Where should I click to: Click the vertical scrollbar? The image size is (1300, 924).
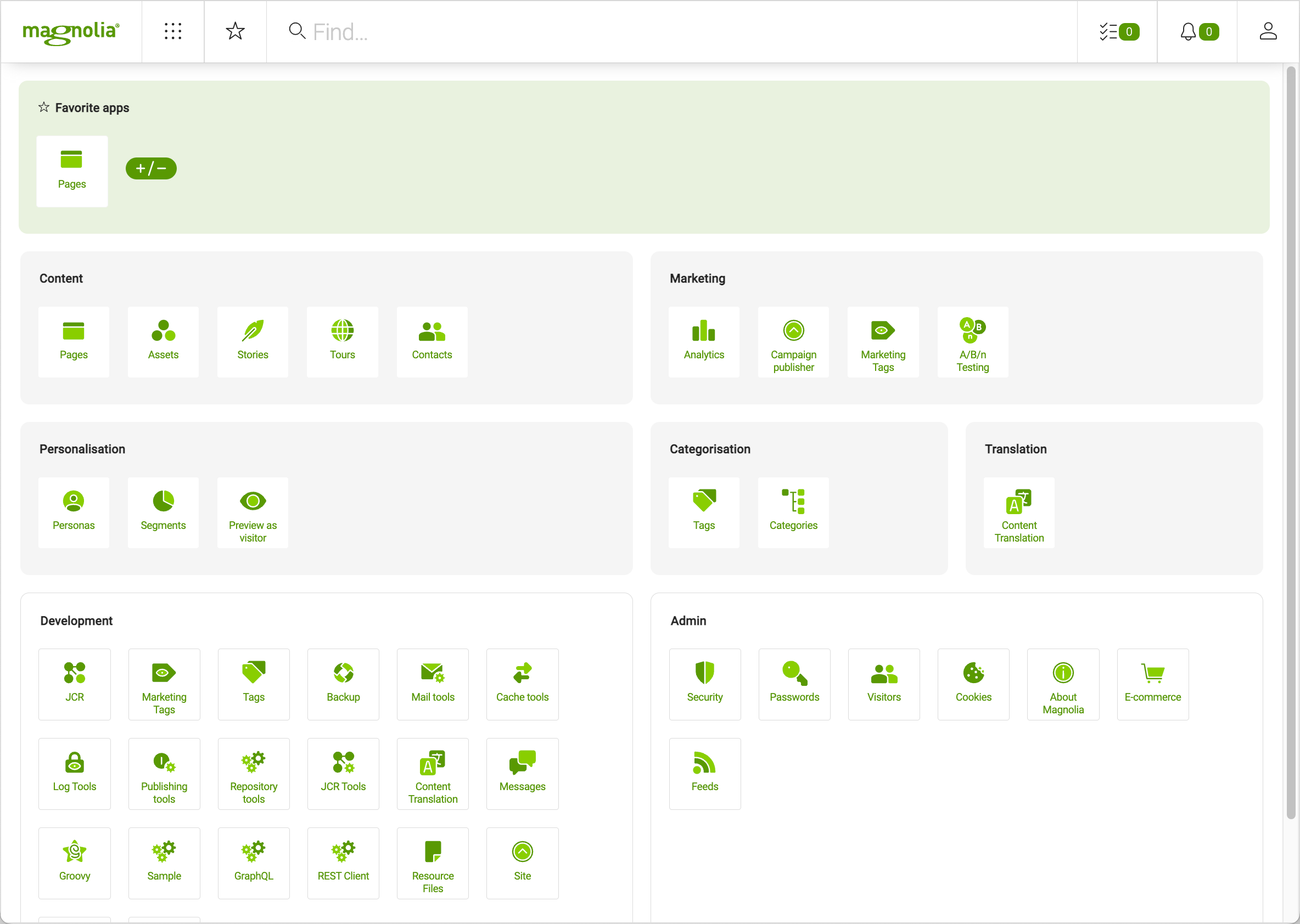coord(1290,443)
